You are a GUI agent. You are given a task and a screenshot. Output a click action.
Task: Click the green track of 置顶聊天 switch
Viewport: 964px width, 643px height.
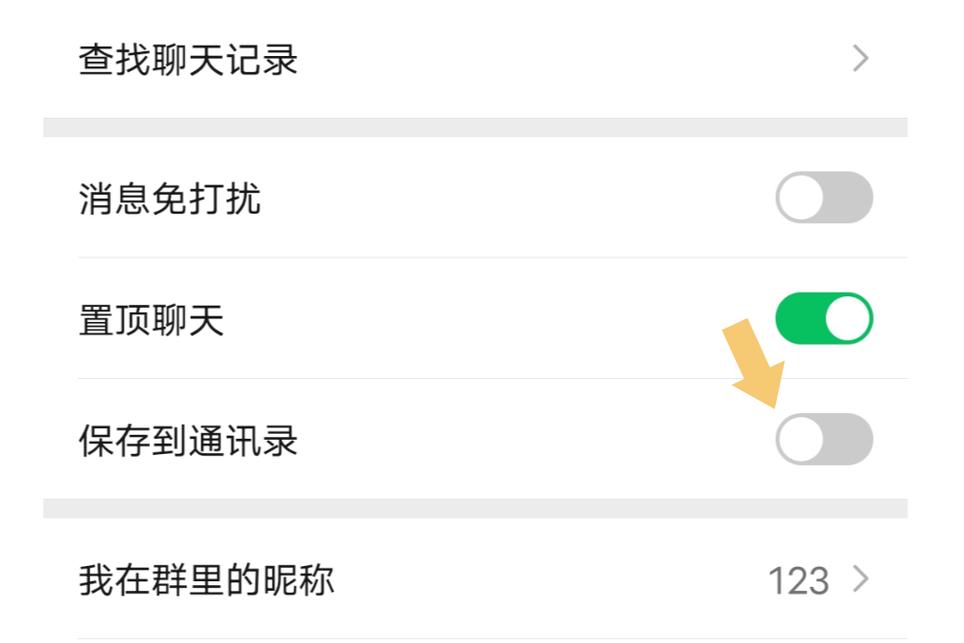tap(798, 319)
